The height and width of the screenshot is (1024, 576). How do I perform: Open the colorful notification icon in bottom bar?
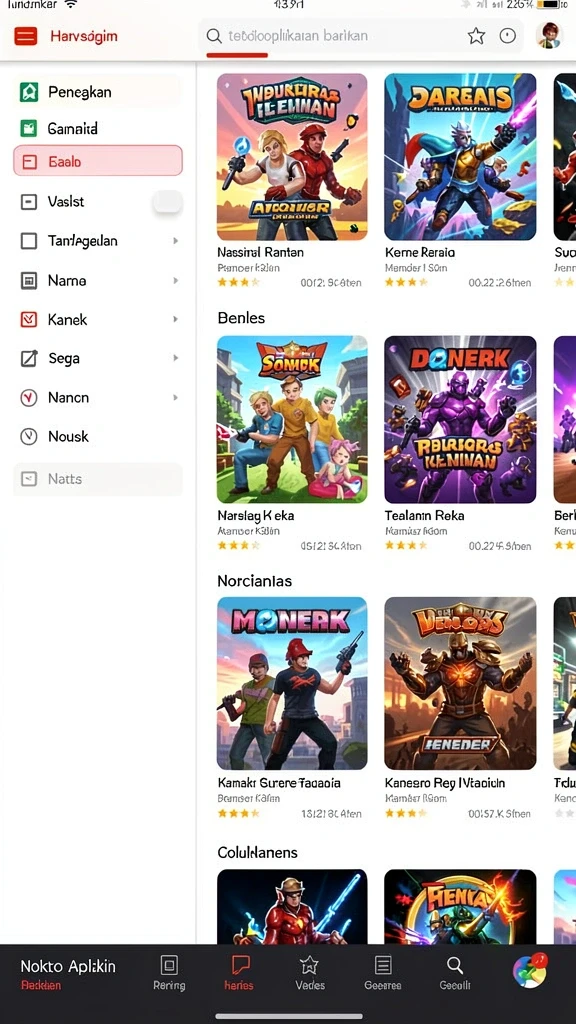(x=530, y=971)
